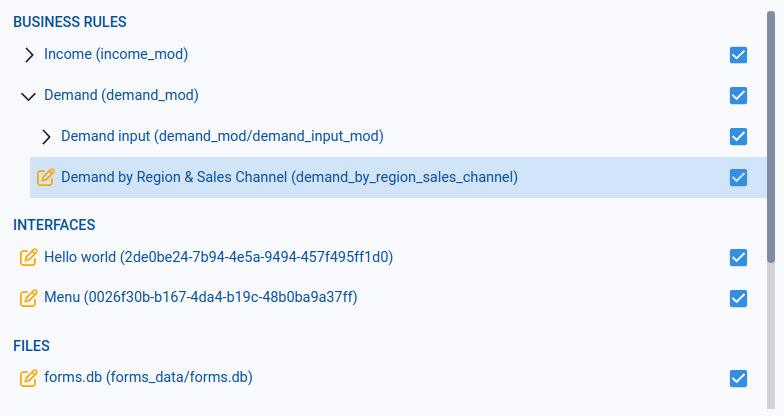Viewport: 784px width, 416px height.
Task: Uncheck the forms.db file checkbox
Action: (x=739, y=378)
